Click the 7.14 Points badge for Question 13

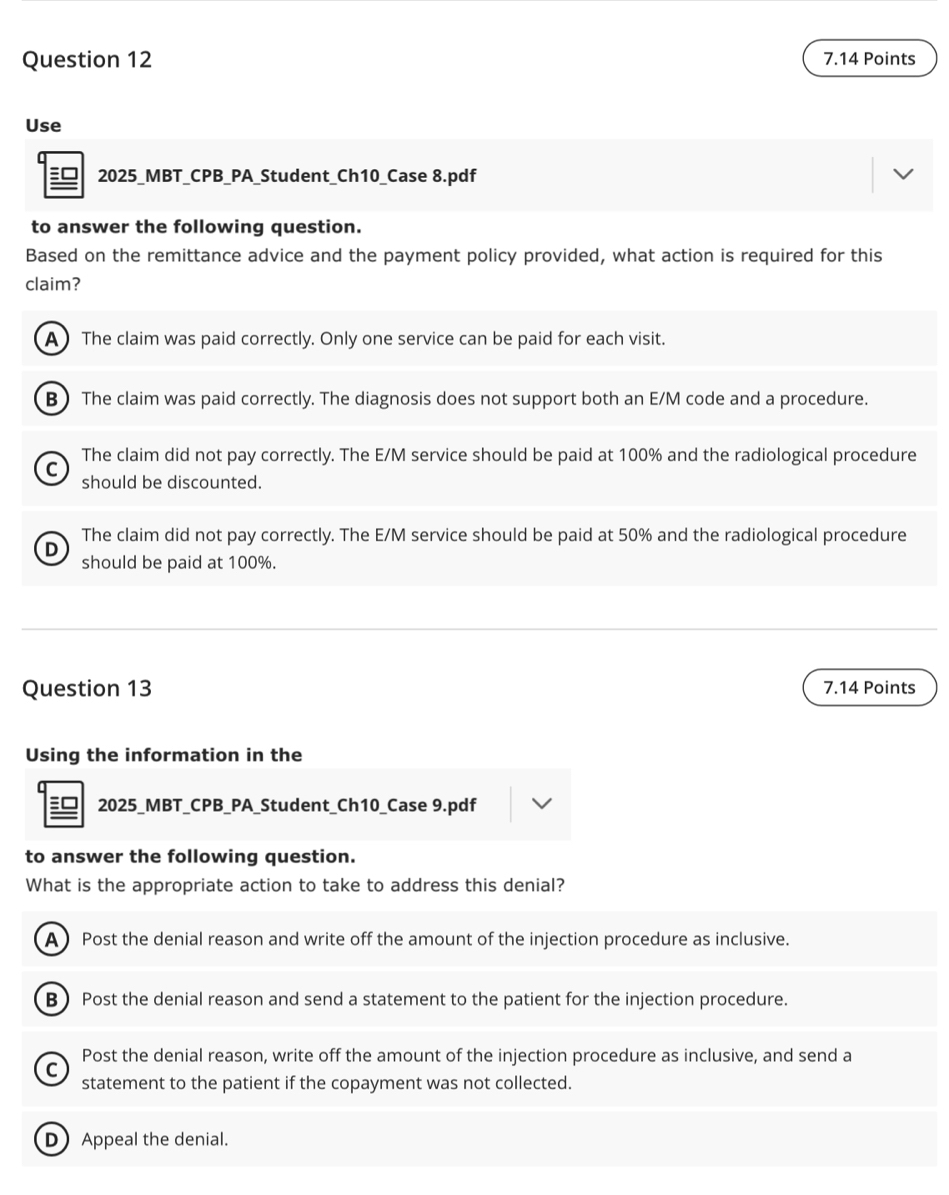pyautogui.click(x=868, y=687)
